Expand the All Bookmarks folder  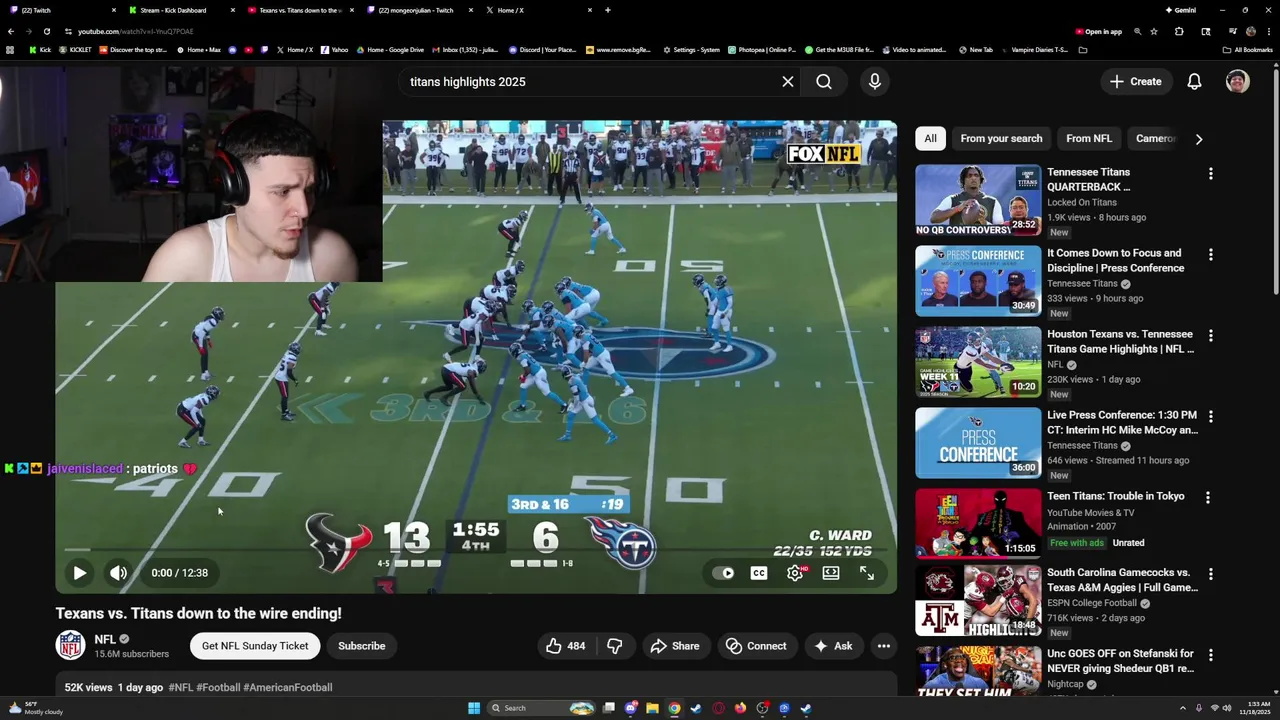coord(1247,50)
